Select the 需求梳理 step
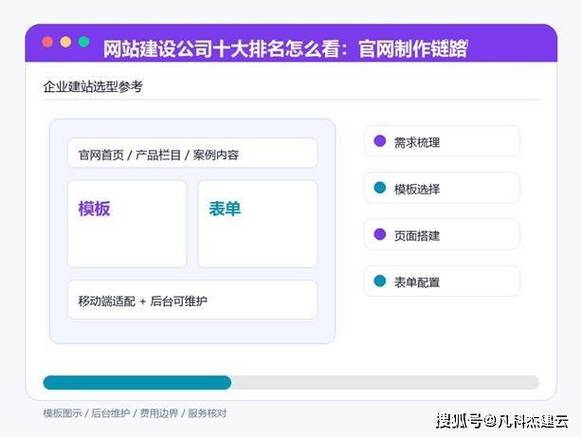The image size is (582, 437). coord(442,141)
